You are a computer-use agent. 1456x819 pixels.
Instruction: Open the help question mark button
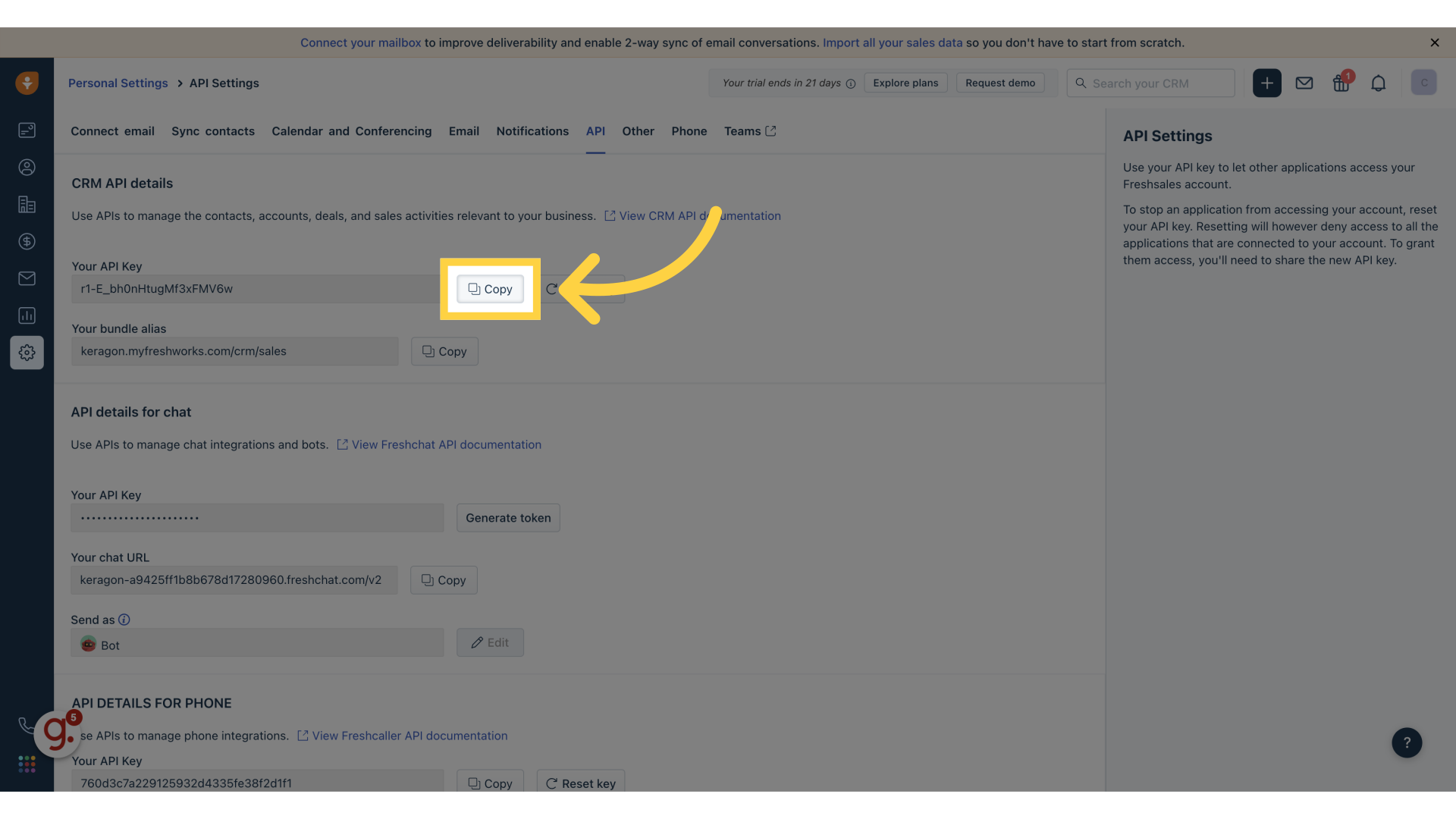pyautogui.click(x=1406, y=742)
